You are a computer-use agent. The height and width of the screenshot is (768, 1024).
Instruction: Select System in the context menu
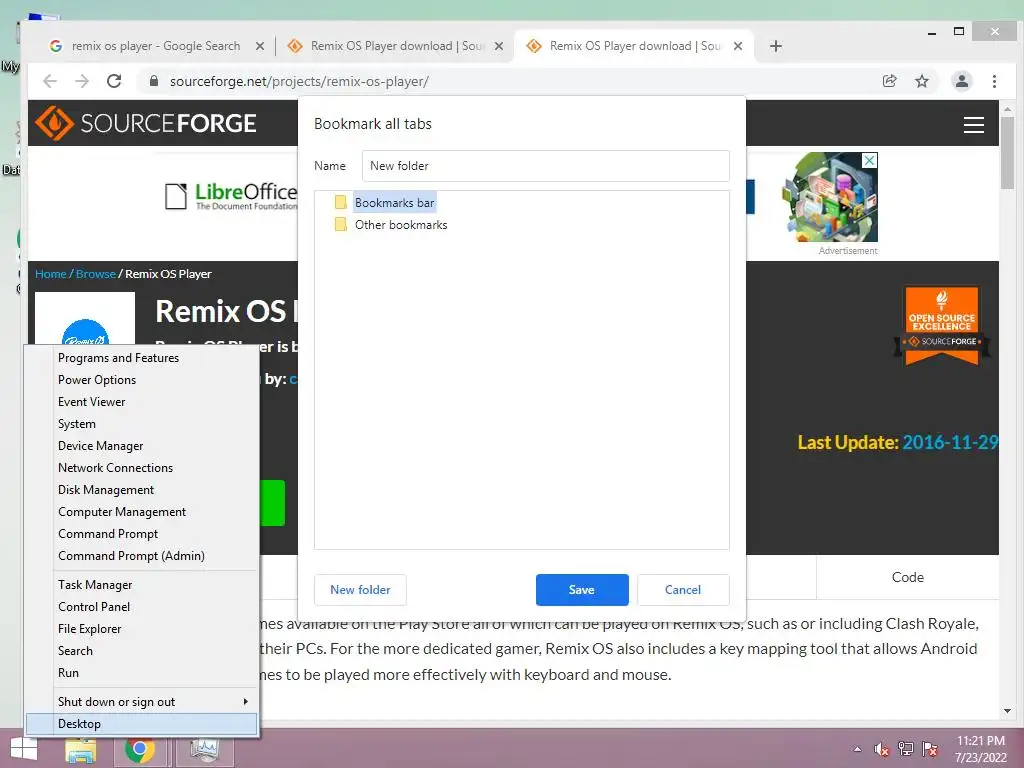[142, 424]
